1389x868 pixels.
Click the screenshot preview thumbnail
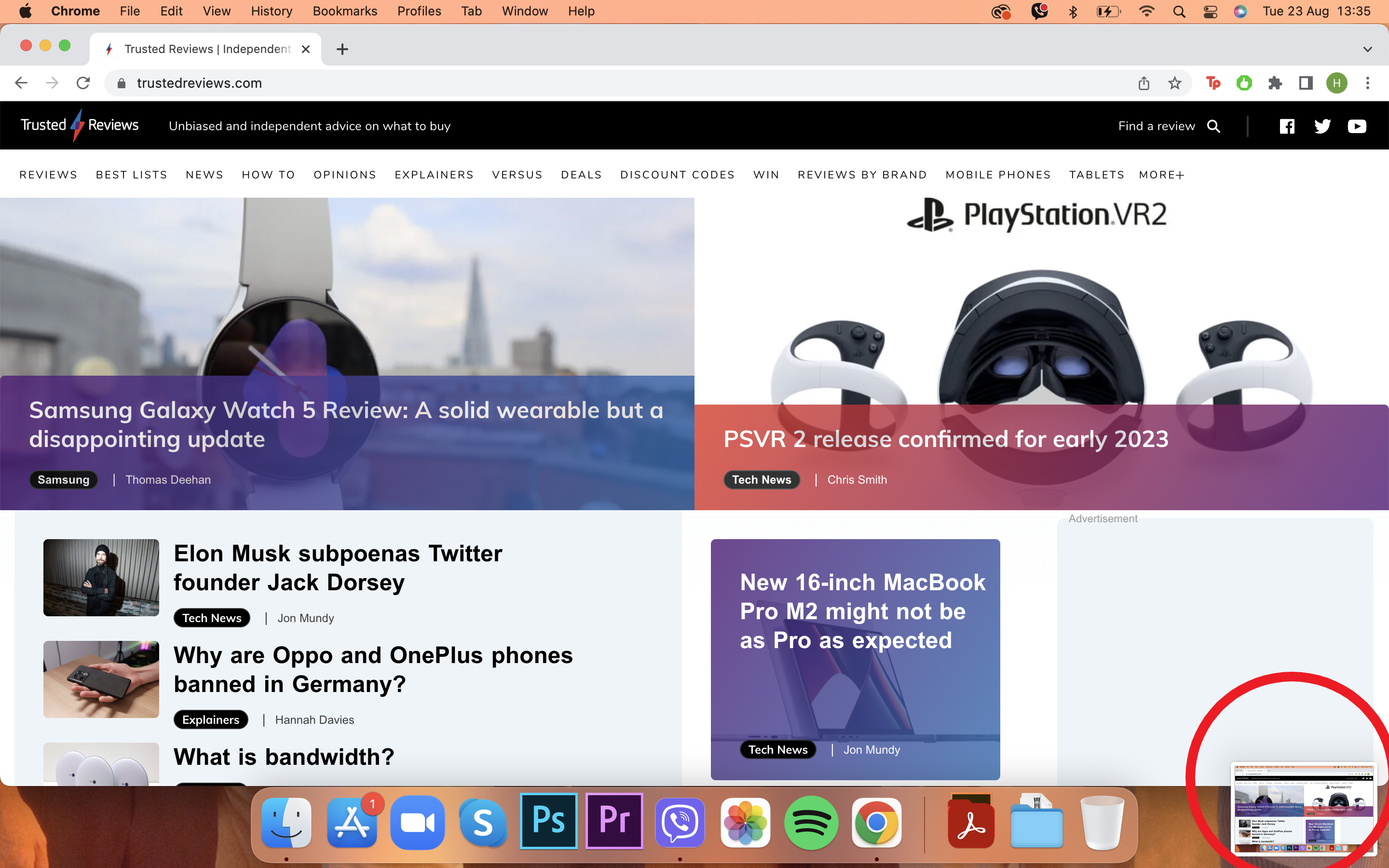tap(1304, 808)
